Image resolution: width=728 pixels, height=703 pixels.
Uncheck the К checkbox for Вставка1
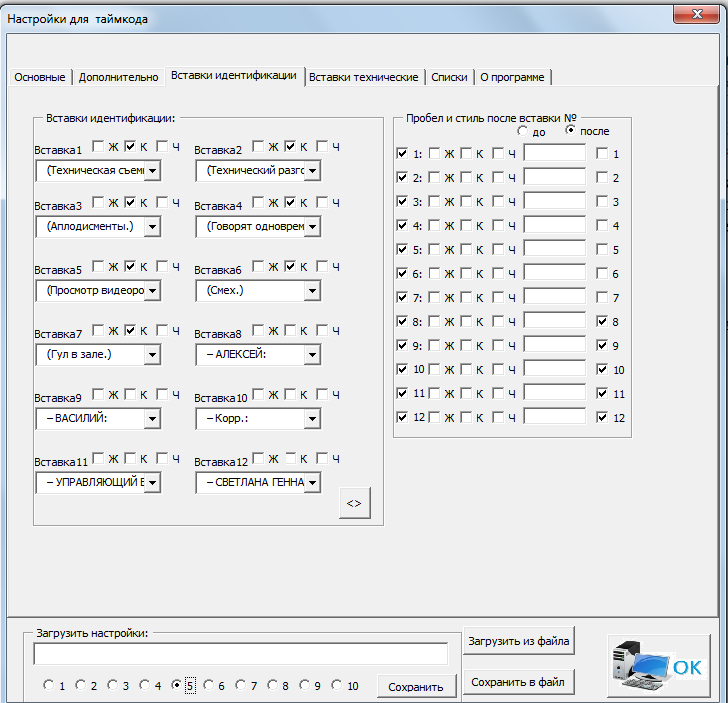[x=130, y=147]
